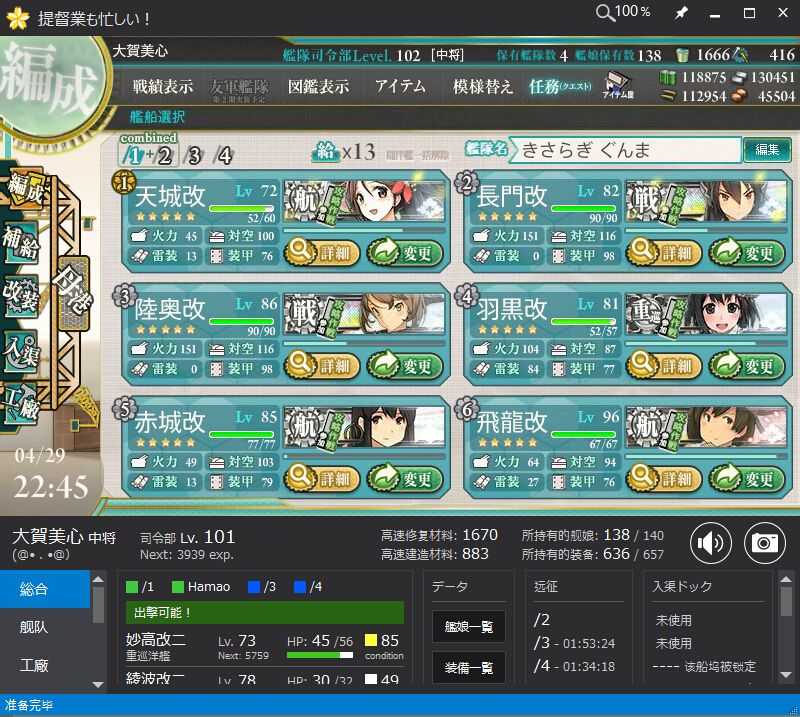
Task: Open the 戦績表示 menu
Action: point(163,86)
